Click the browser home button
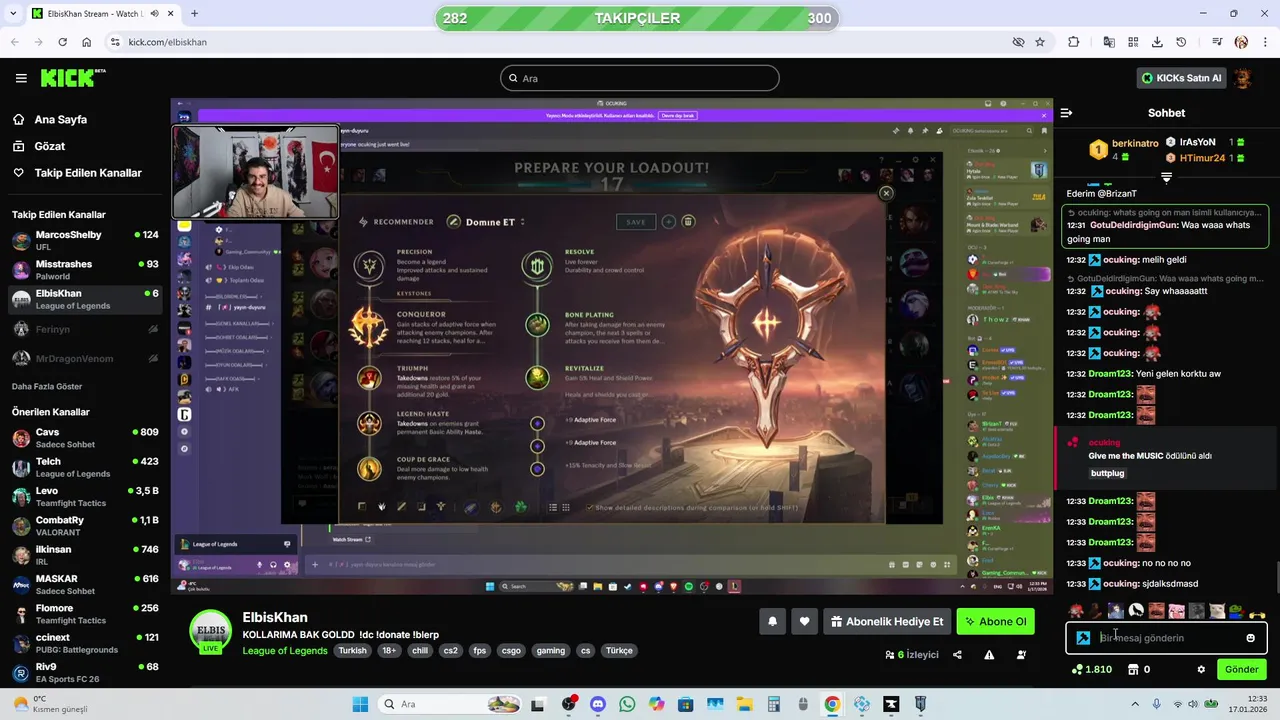Image resolution: width=1280 pixels, height=720 pixels. (x=87, y=42)
